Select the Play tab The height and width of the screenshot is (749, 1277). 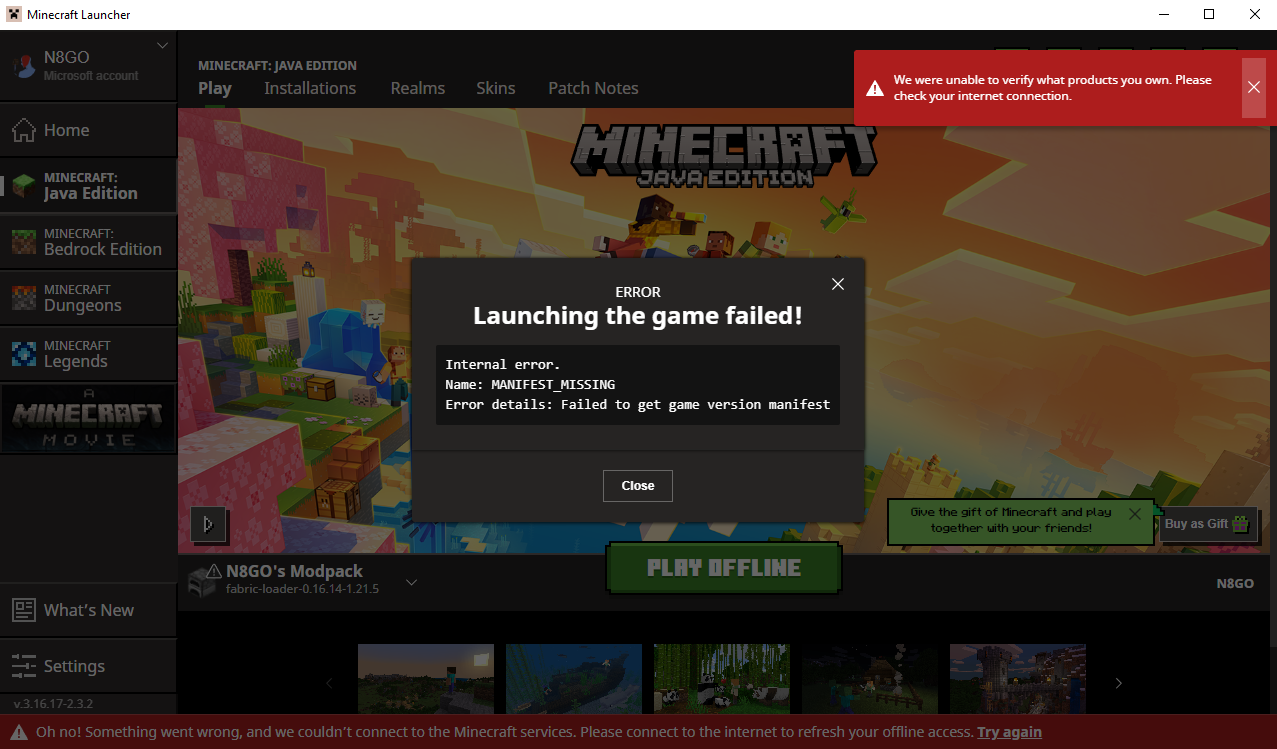coord(215,88)
